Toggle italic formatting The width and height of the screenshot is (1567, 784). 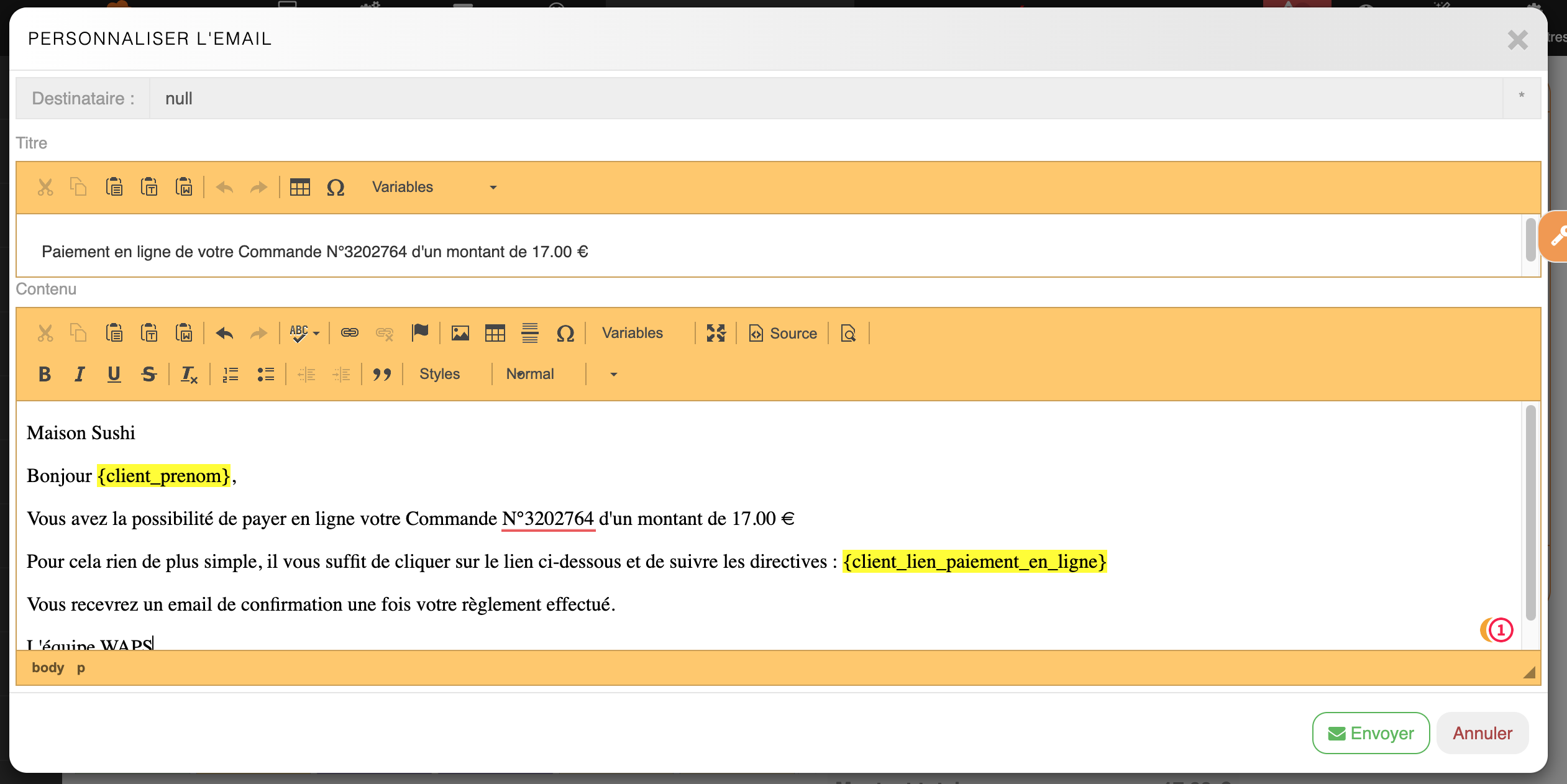(x=79, y=375)
